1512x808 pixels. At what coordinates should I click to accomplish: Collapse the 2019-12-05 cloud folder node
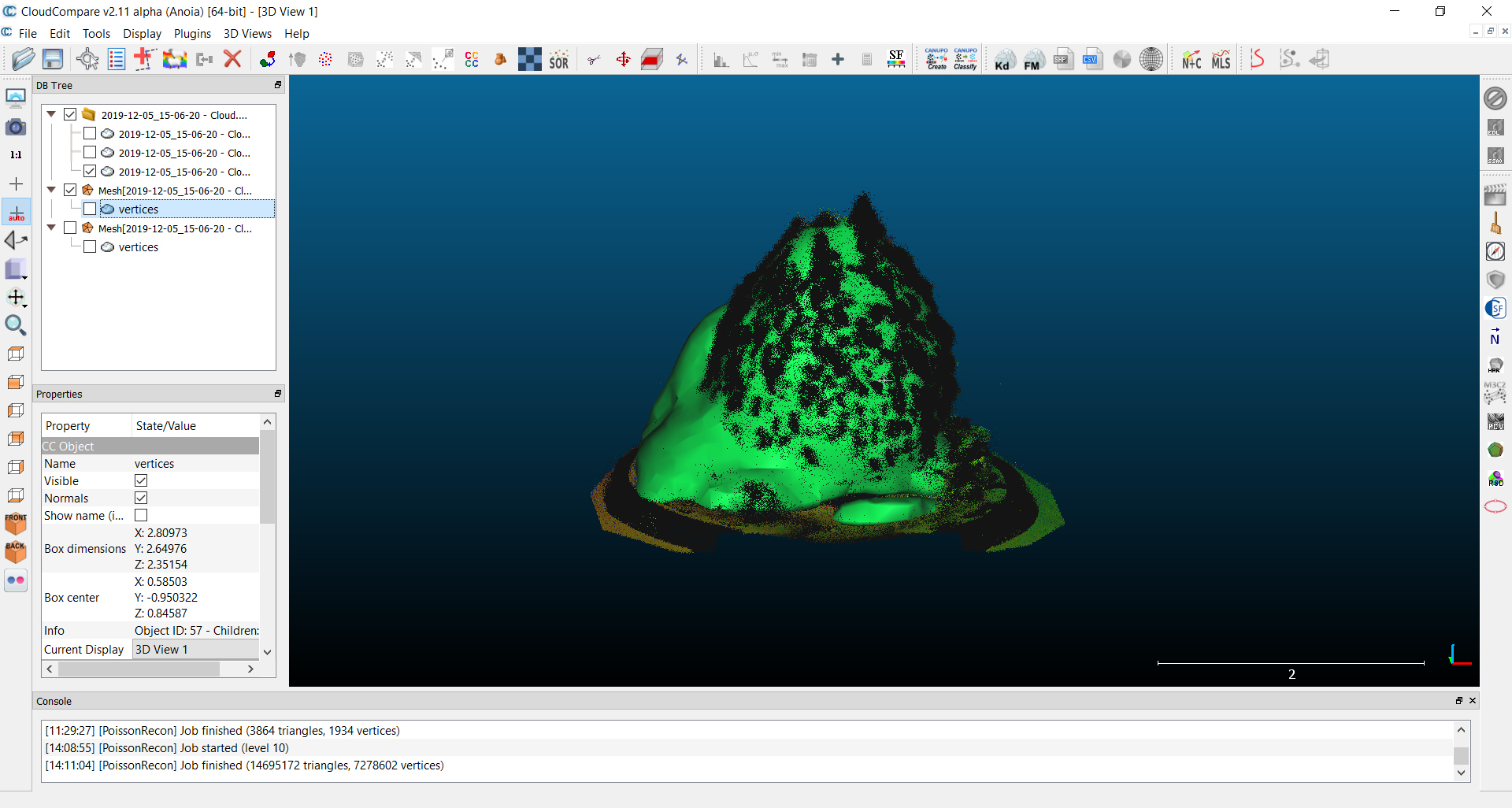[52, 115]
